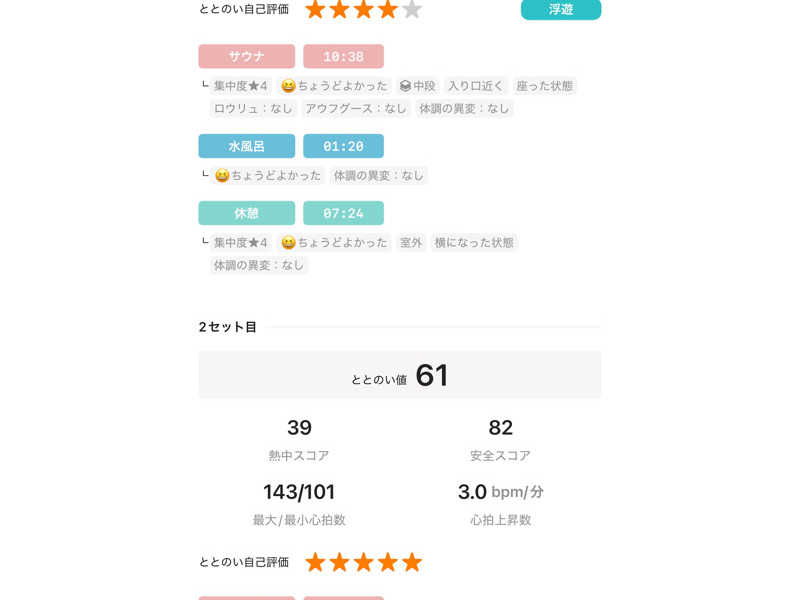
Task: Select the ロウリュ：なし tag
Action: click(x=253, y=108)
